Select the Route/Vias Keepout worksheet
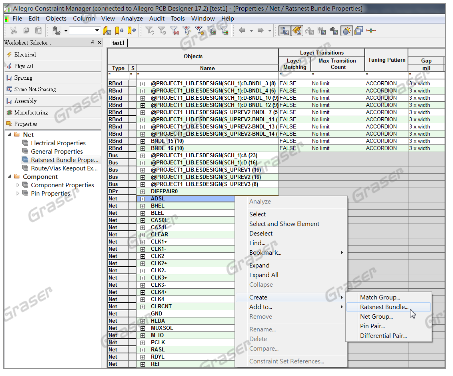 [x=63, y=168]
